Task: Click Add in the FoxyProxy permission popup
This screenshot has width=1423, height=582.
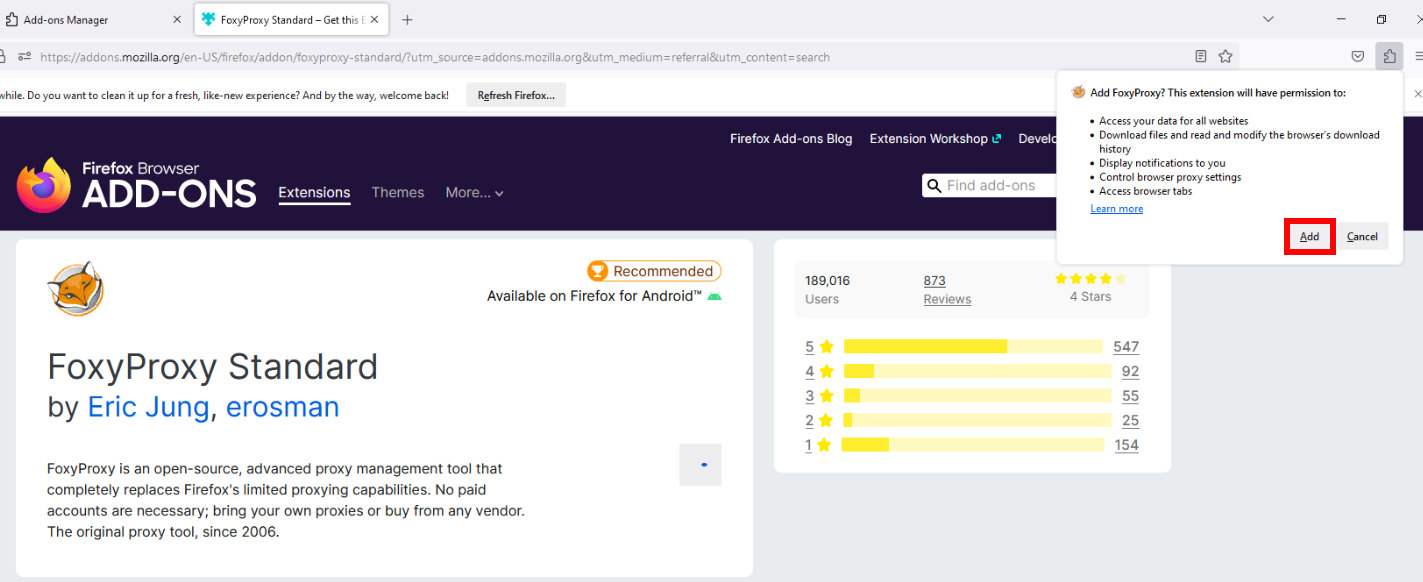Action: 1309,237
